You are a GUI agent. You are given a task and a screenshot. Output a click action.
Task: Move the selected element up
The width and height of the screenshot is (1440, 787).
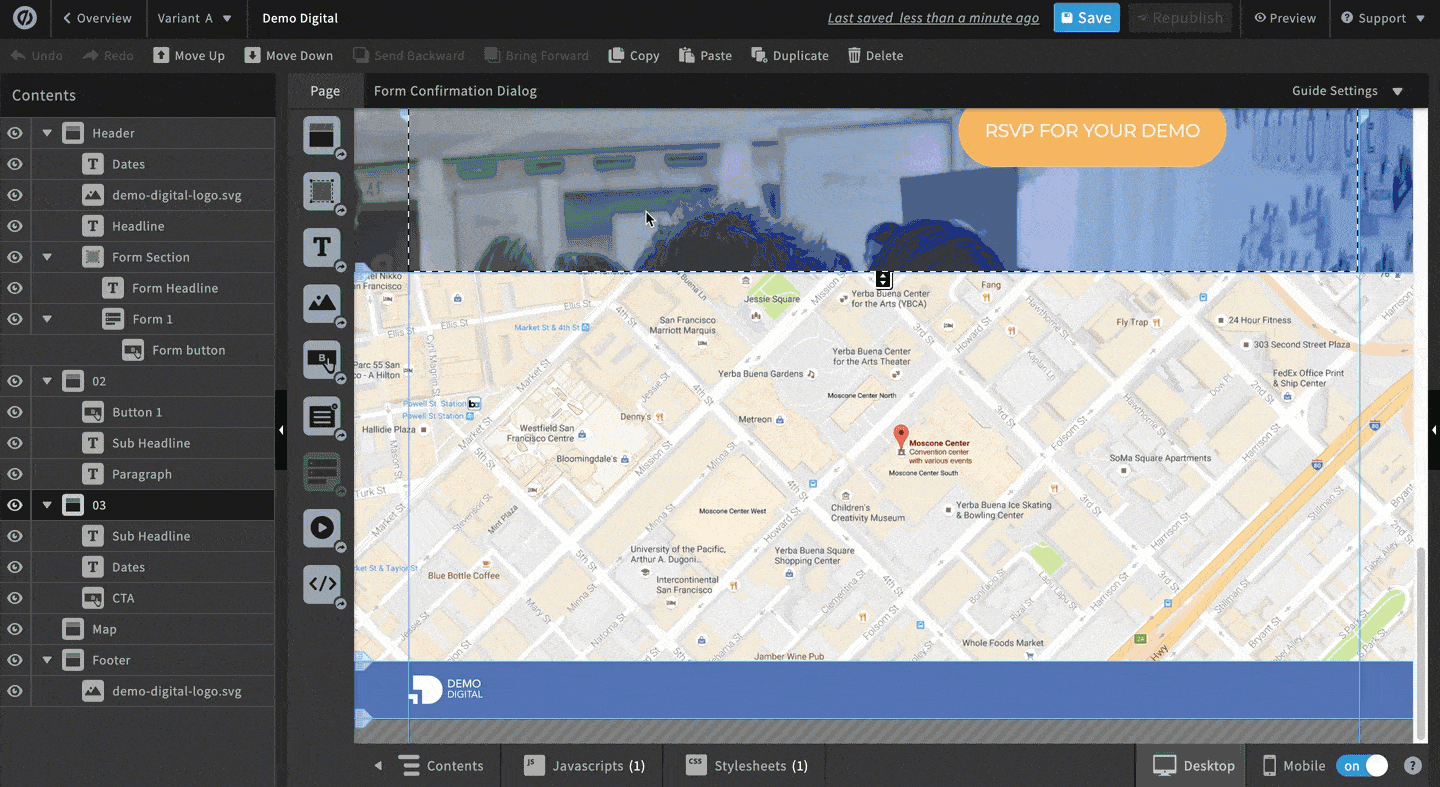click(x=189, y=55)
